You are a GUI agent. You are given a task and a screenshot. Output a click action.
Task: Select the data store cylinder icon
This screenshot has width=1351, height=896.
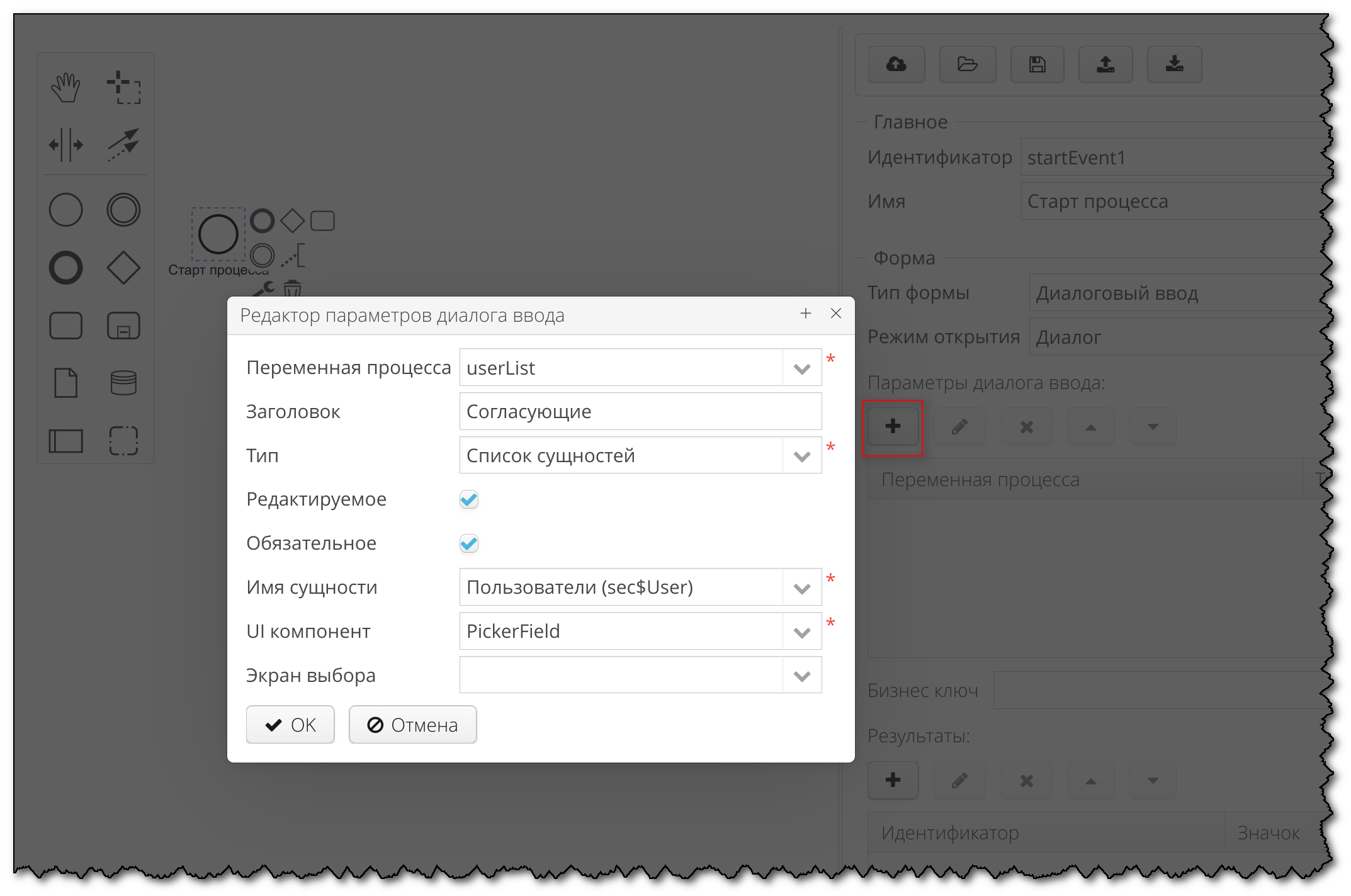pos(123,383)
